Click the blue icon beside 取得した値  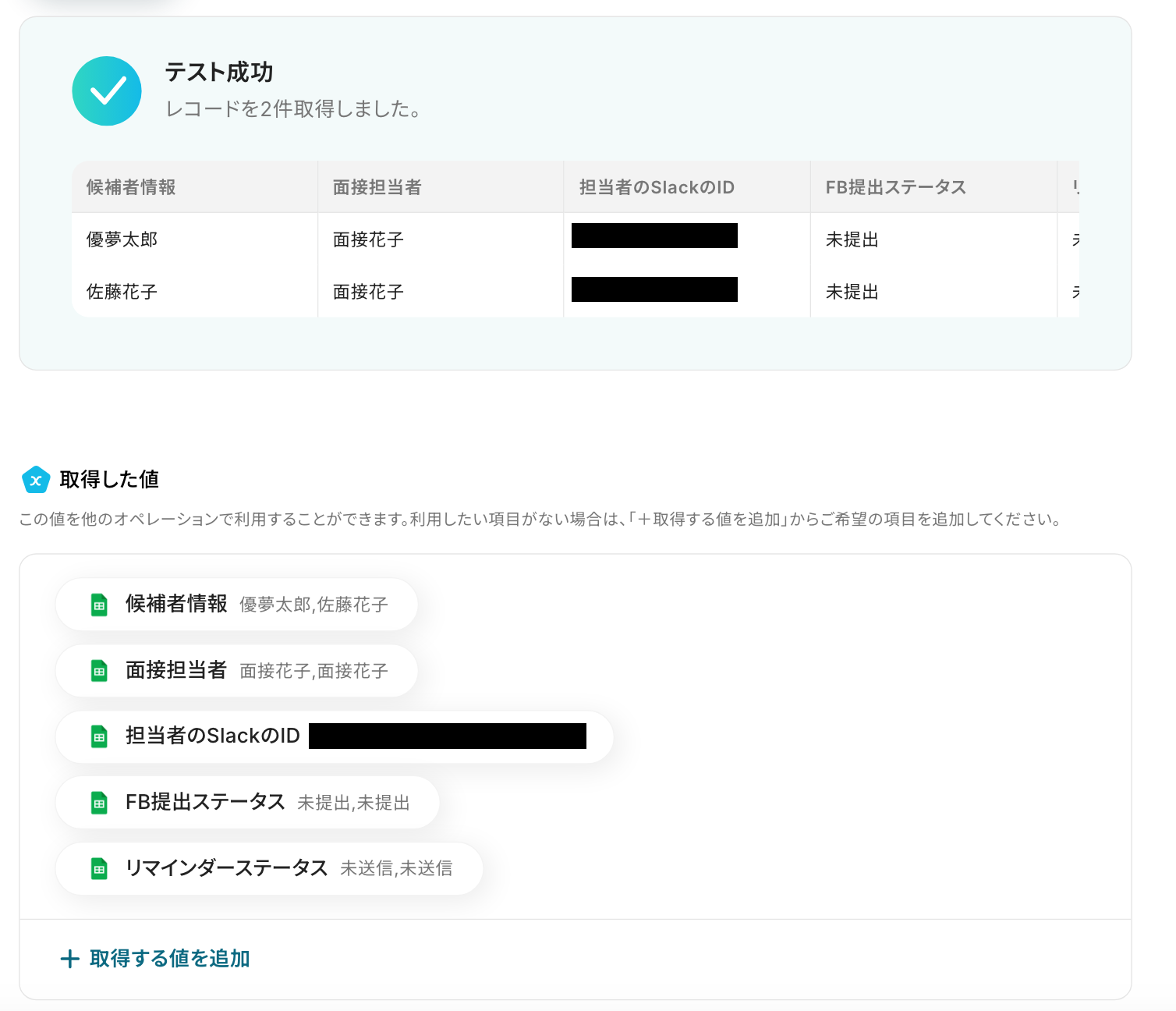coord(36,480)
